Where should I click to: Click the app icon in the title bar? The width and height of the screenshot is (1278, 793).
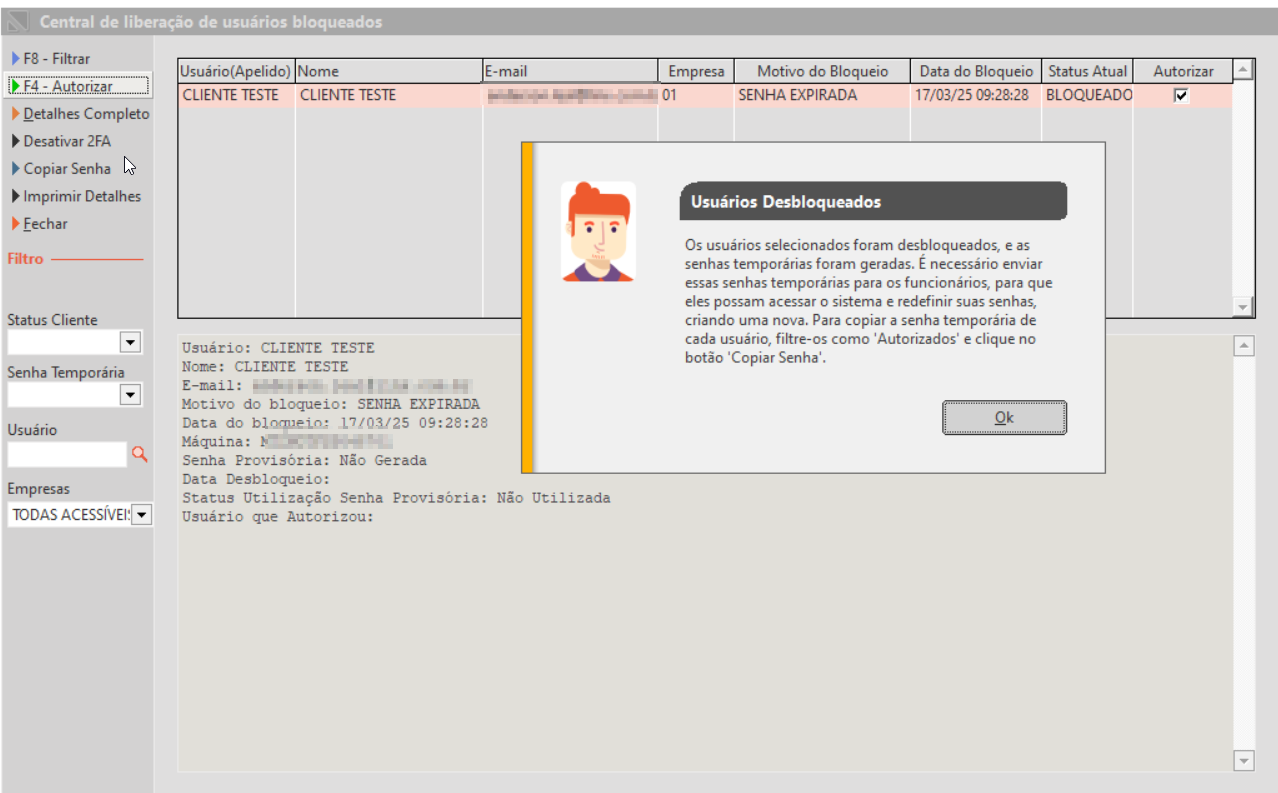pos(18,22)
